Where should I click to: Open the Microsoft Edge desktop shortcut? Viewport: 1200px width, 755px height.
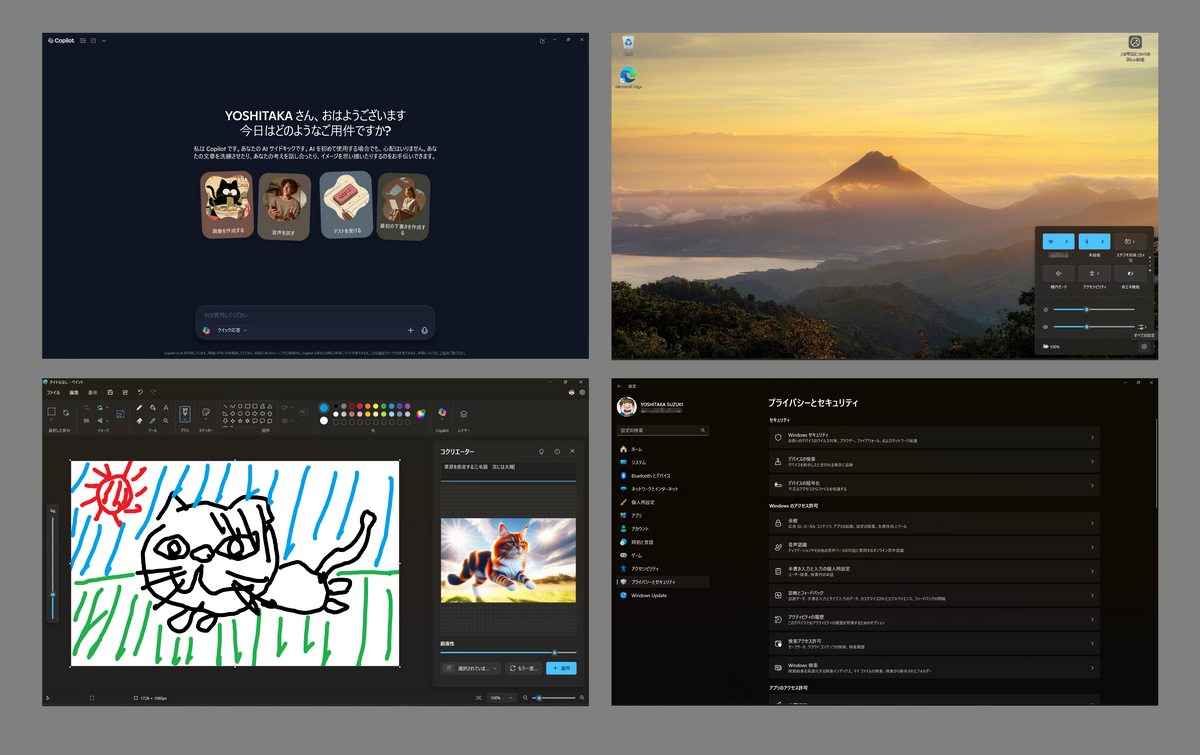[x=628, y=77]
